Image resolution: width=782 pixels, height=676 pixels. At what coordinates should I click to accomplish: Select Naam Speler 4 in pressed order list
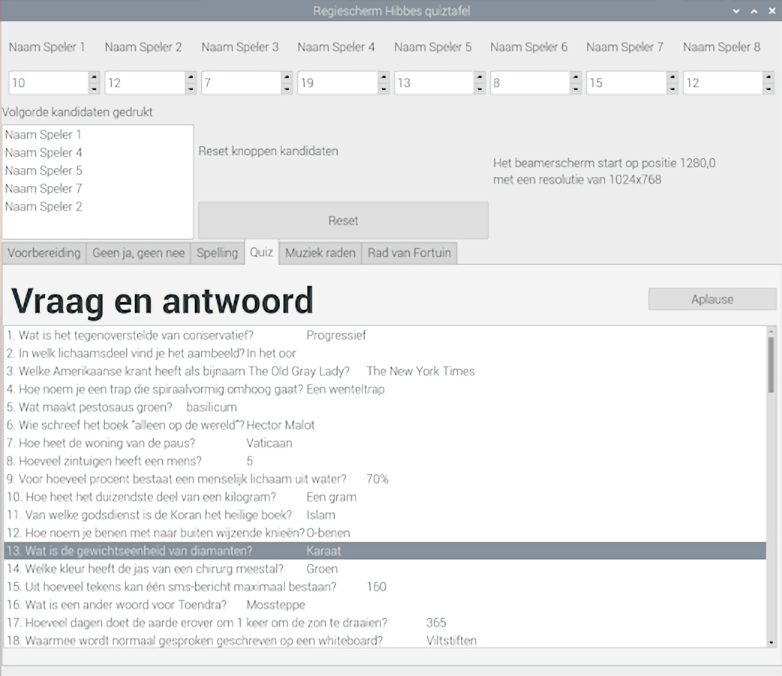pyautogui.click(x=44, y=153)
